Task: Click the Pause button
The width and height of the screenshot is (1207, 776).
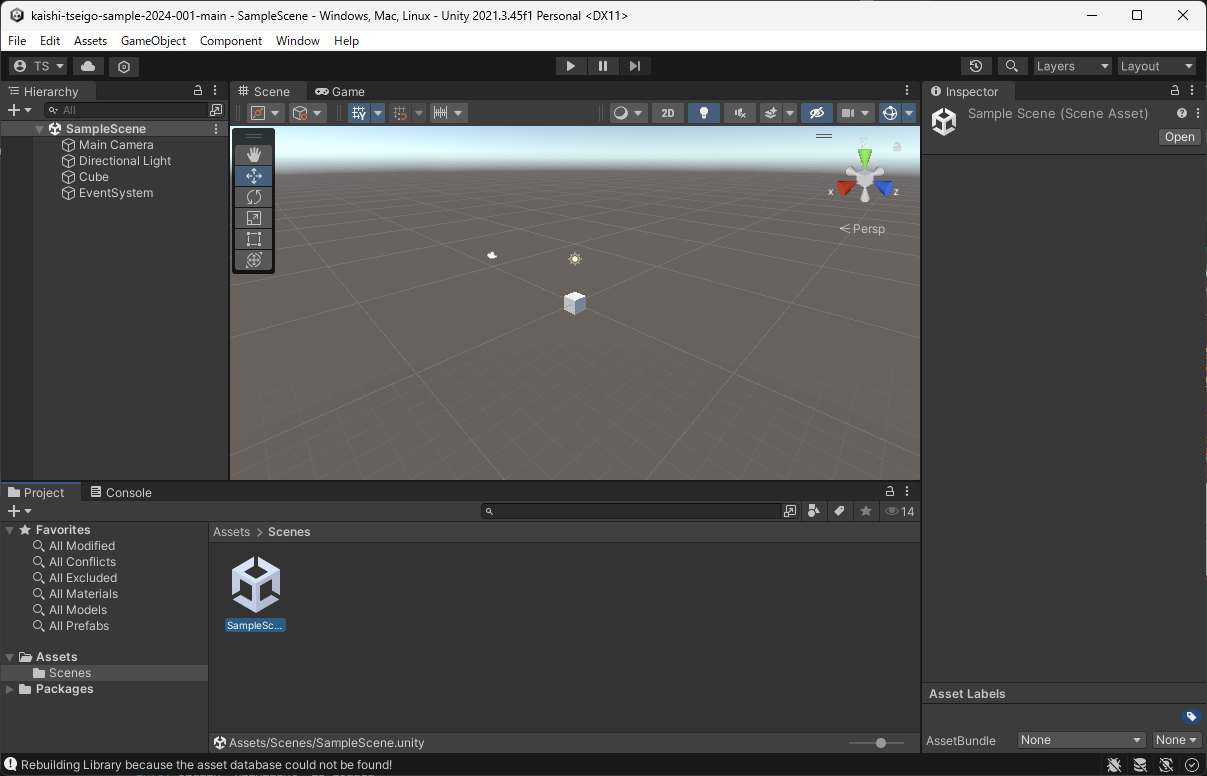Action: (603, 66)
